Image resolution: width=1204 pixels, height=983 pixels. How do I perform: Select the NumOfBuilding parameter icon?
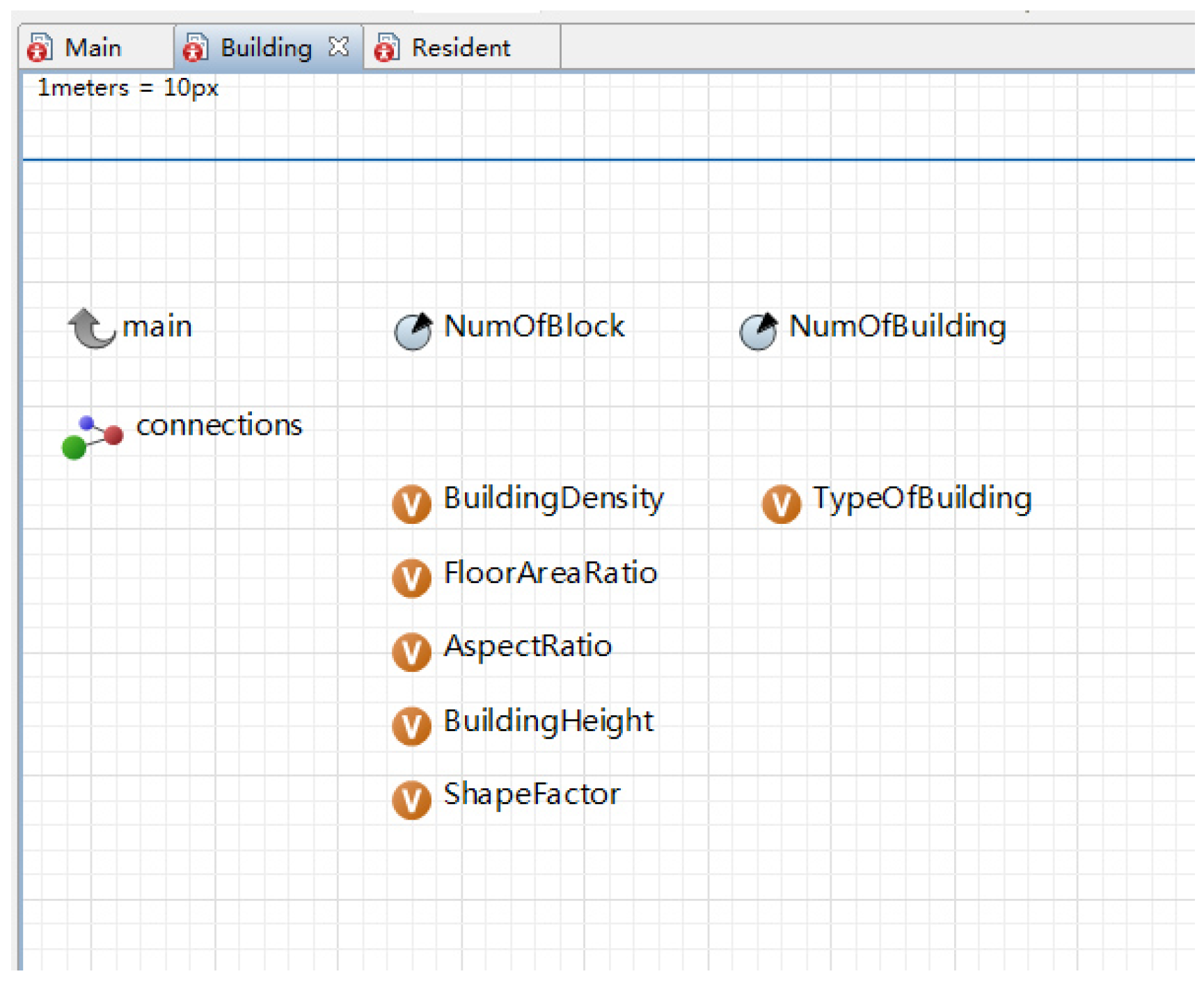(758, 331)
